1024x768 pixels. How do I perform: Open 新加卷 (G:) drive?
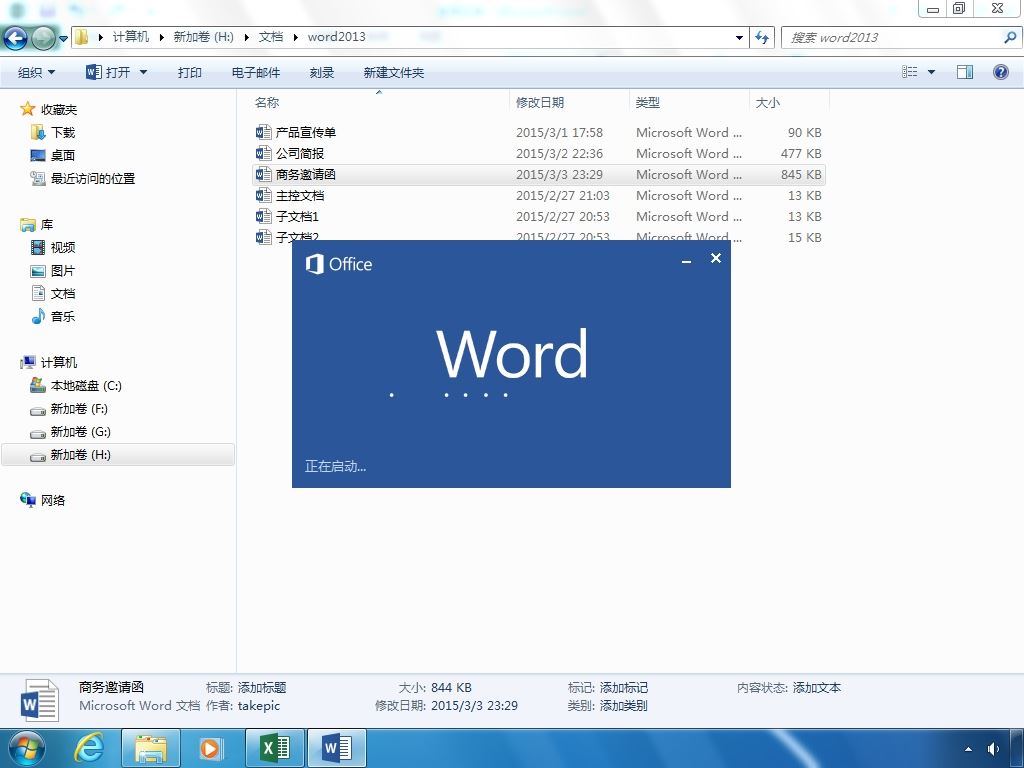click(80, 432)
